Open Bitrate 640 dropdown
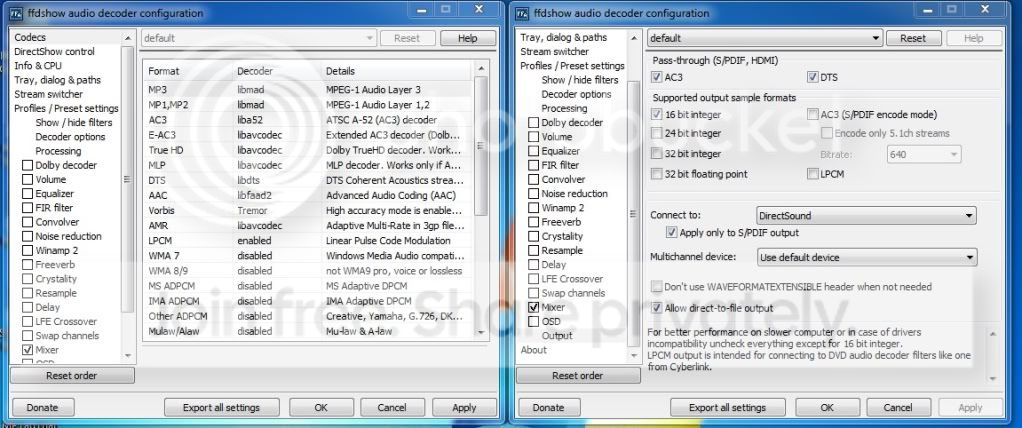The width and height of the screenshot is (1022, 428). (924, 155)
